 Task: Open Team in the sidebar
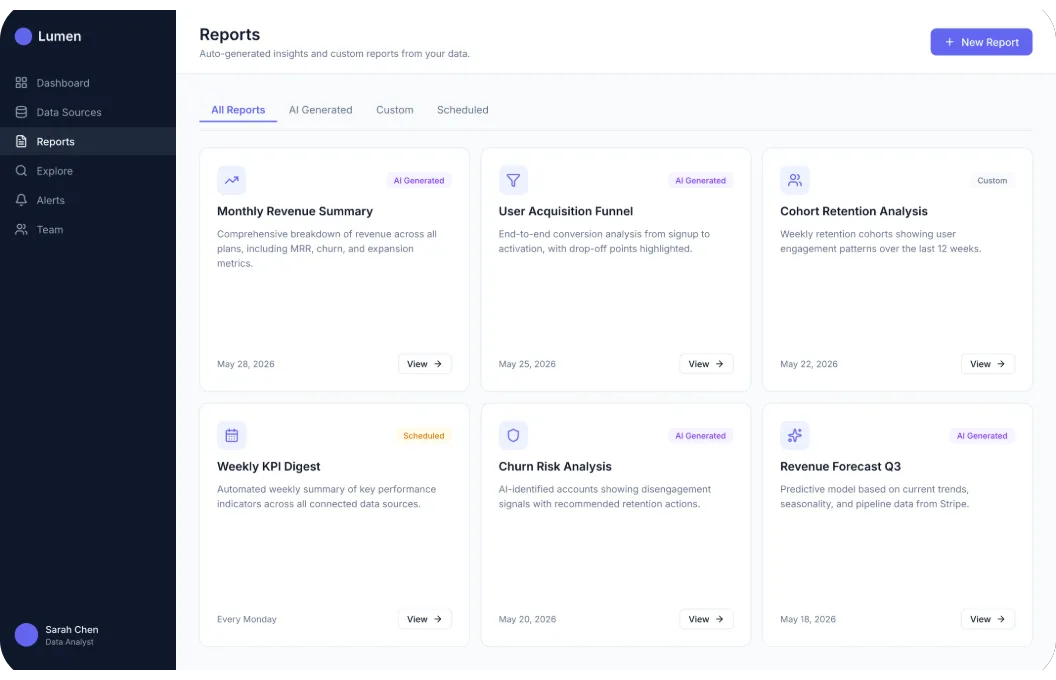point(88,229)
